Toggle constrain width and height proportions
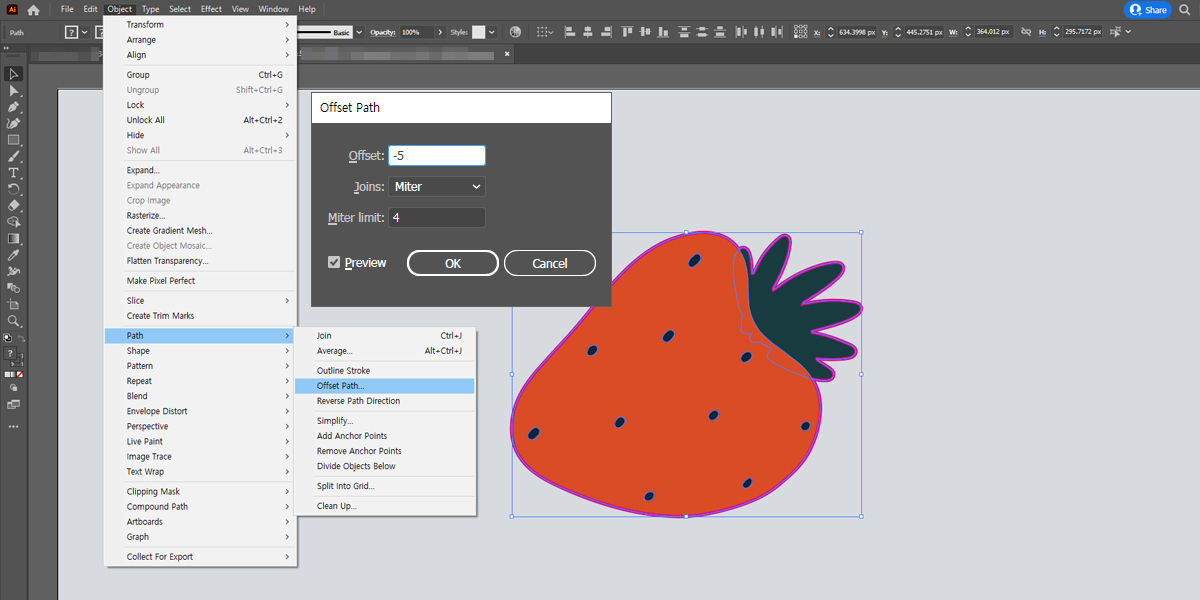1200x600 pixels. [1025, 32]
